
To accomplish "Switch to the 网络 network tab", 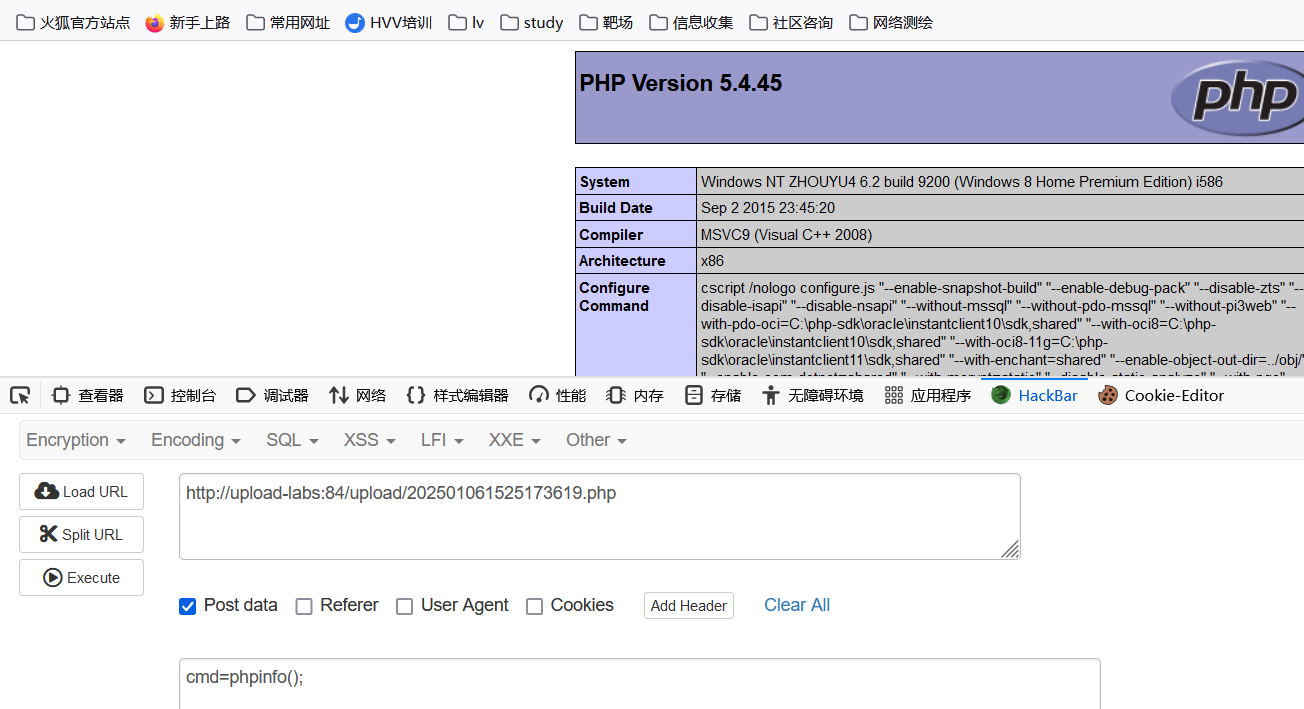I will point(357,395).
